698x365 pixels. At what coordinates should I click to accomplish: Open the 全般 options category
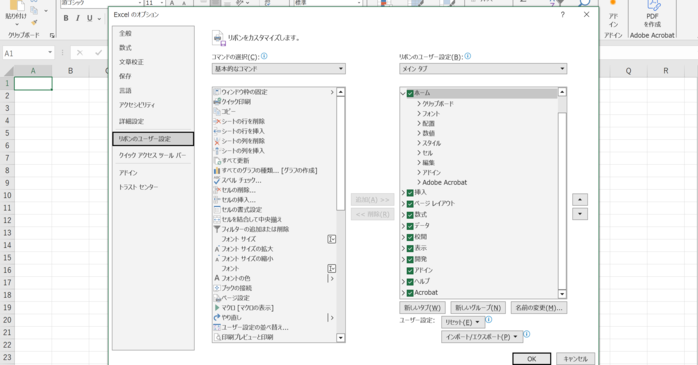pyautogui.click(x=153, y=33)
